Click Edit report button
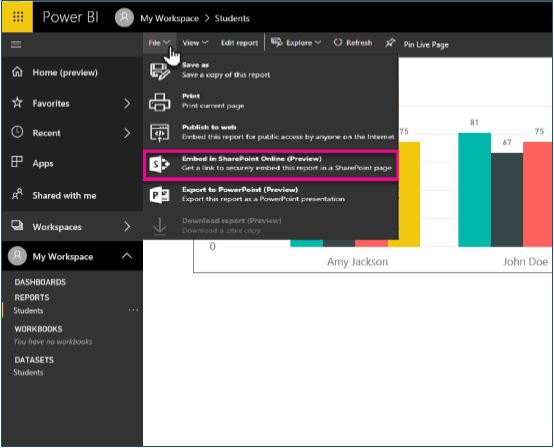Viewport: 554px width, 448px height. [x=239, y=43]
